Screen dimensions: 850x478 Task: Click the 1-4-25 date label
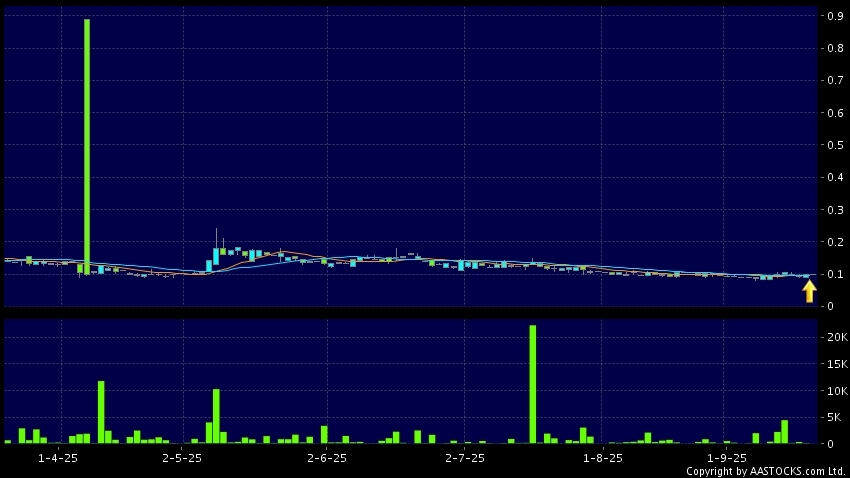click(x=57, y=458)
